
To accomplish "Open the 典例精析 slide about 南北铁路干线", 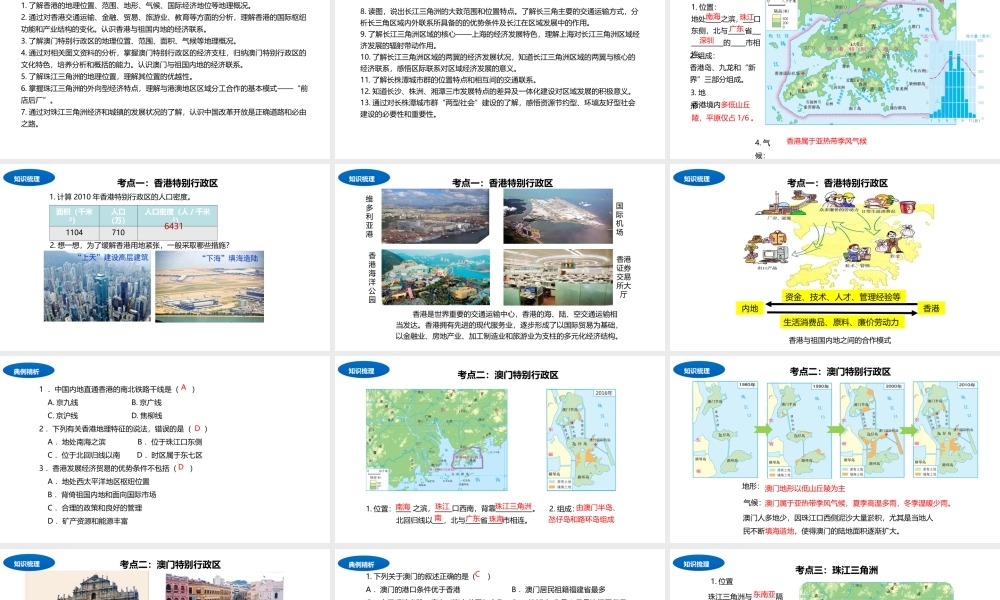I will tap(165, 450).
